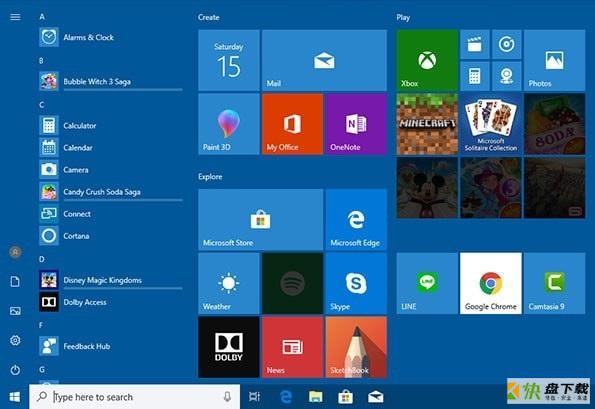Image resolution: width=595 pixels, height=409 pixels.
Task: Open Calculator in the app list
Action: point(110,125)
